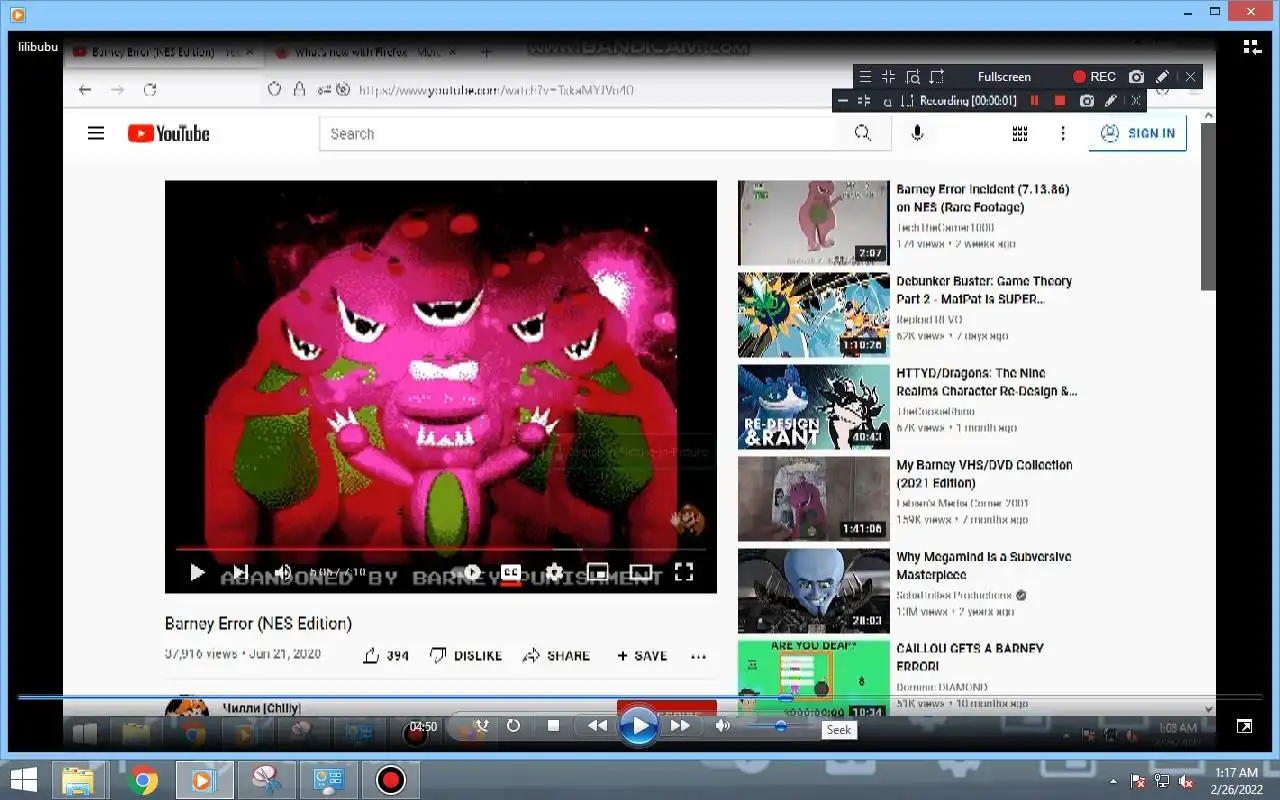Open the YouTube hamburger guide menu
This screenshot has height=800, width=1280.
tap(96, 133)
